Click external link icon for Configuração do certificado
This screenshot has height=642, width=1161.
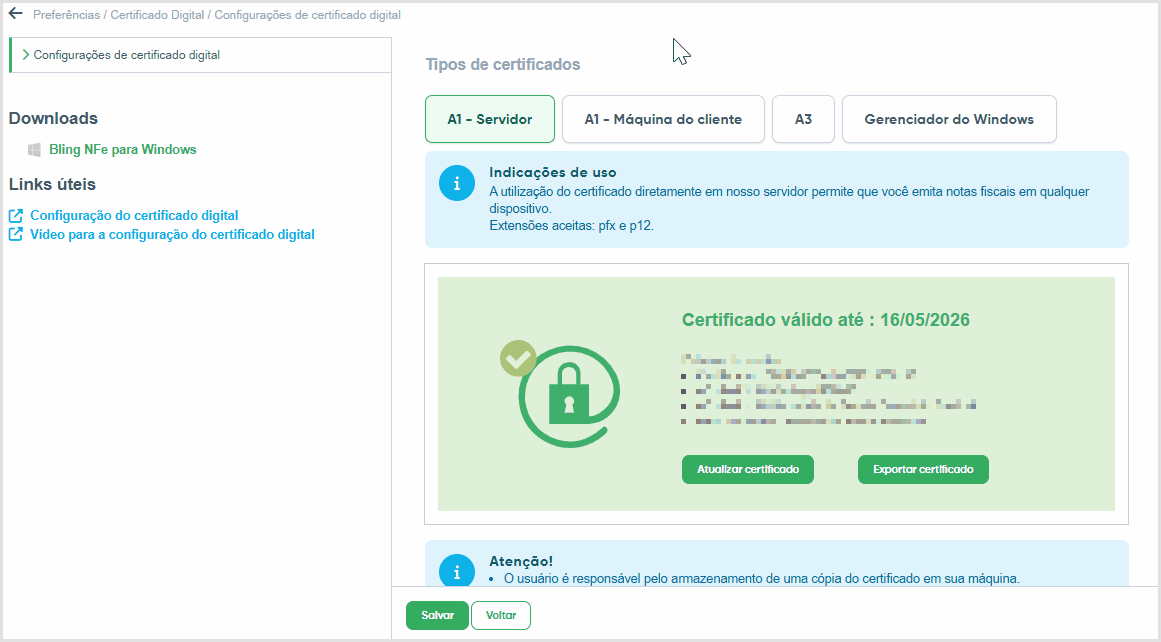coord(16,215)
